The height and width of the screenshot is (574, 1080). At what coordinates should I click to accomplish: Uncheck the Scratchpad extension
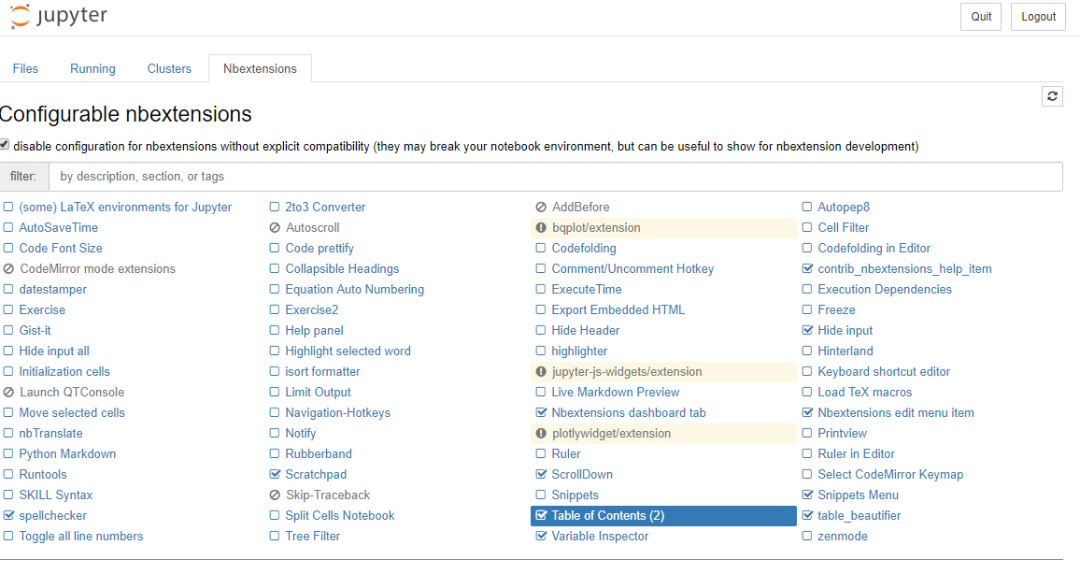tap(275, 474)
